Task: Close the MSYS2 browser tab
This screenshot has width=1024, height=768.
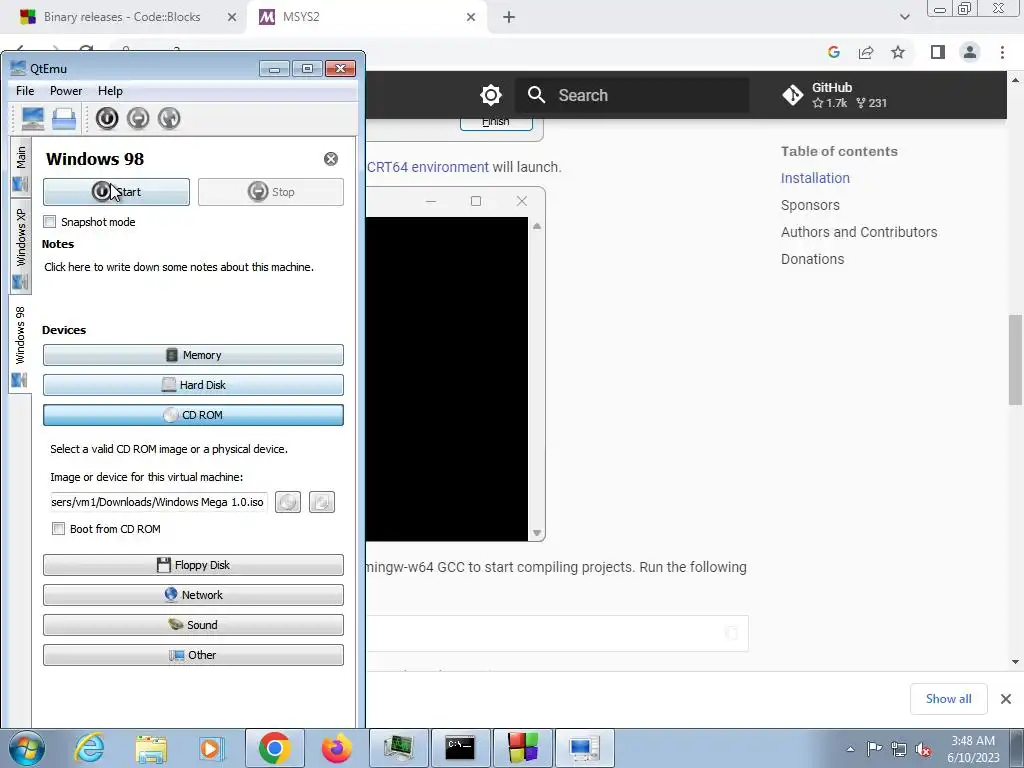Action: 471,17
